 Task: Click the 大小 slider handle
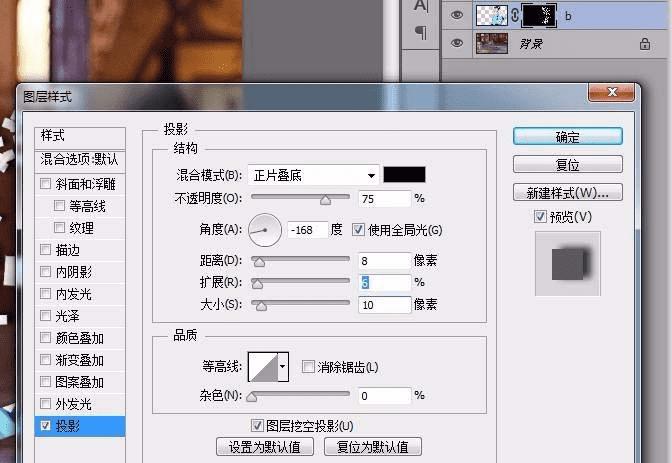coord(261,306)
